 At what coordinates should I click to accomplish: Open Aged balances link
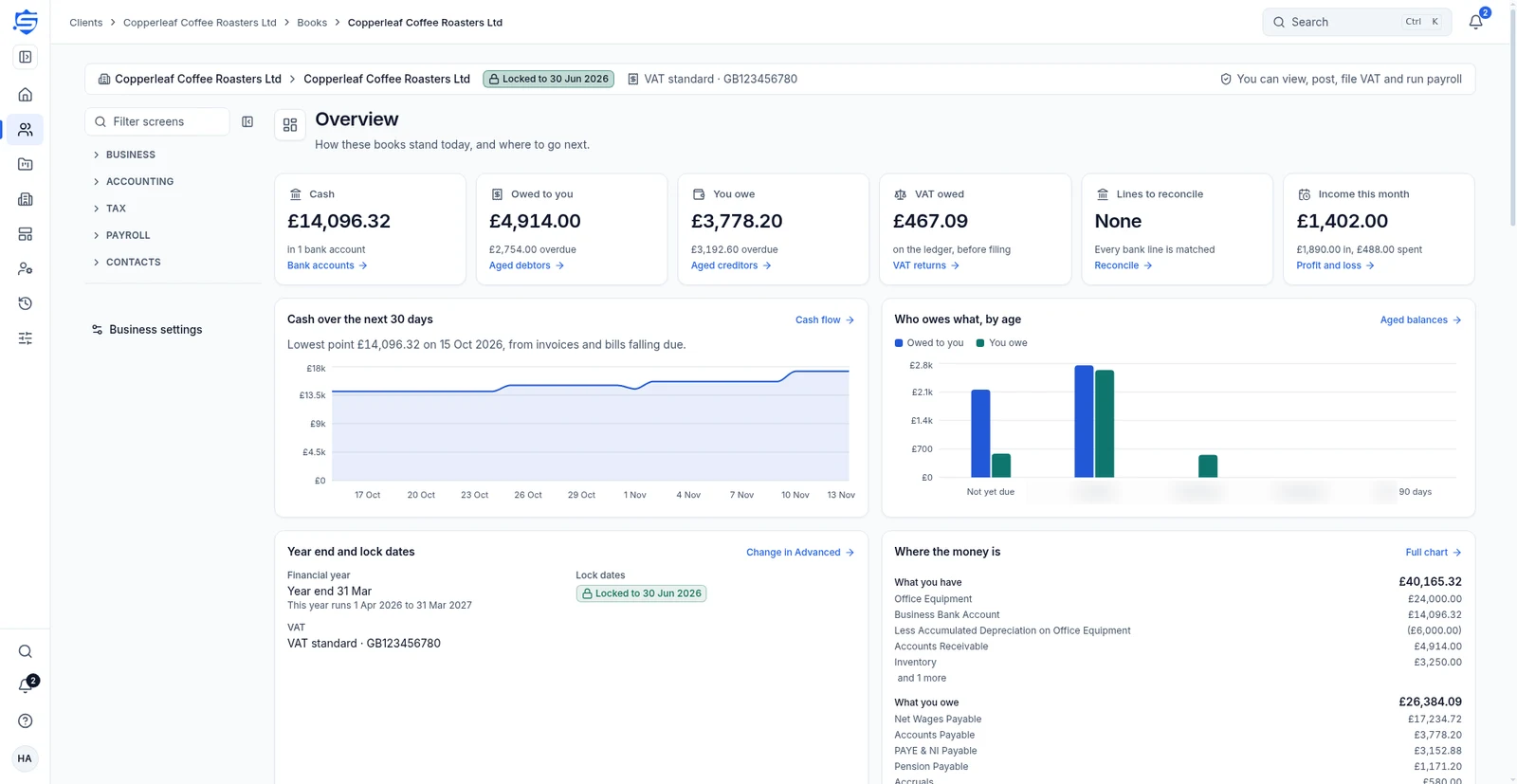tap(1420, 320)
